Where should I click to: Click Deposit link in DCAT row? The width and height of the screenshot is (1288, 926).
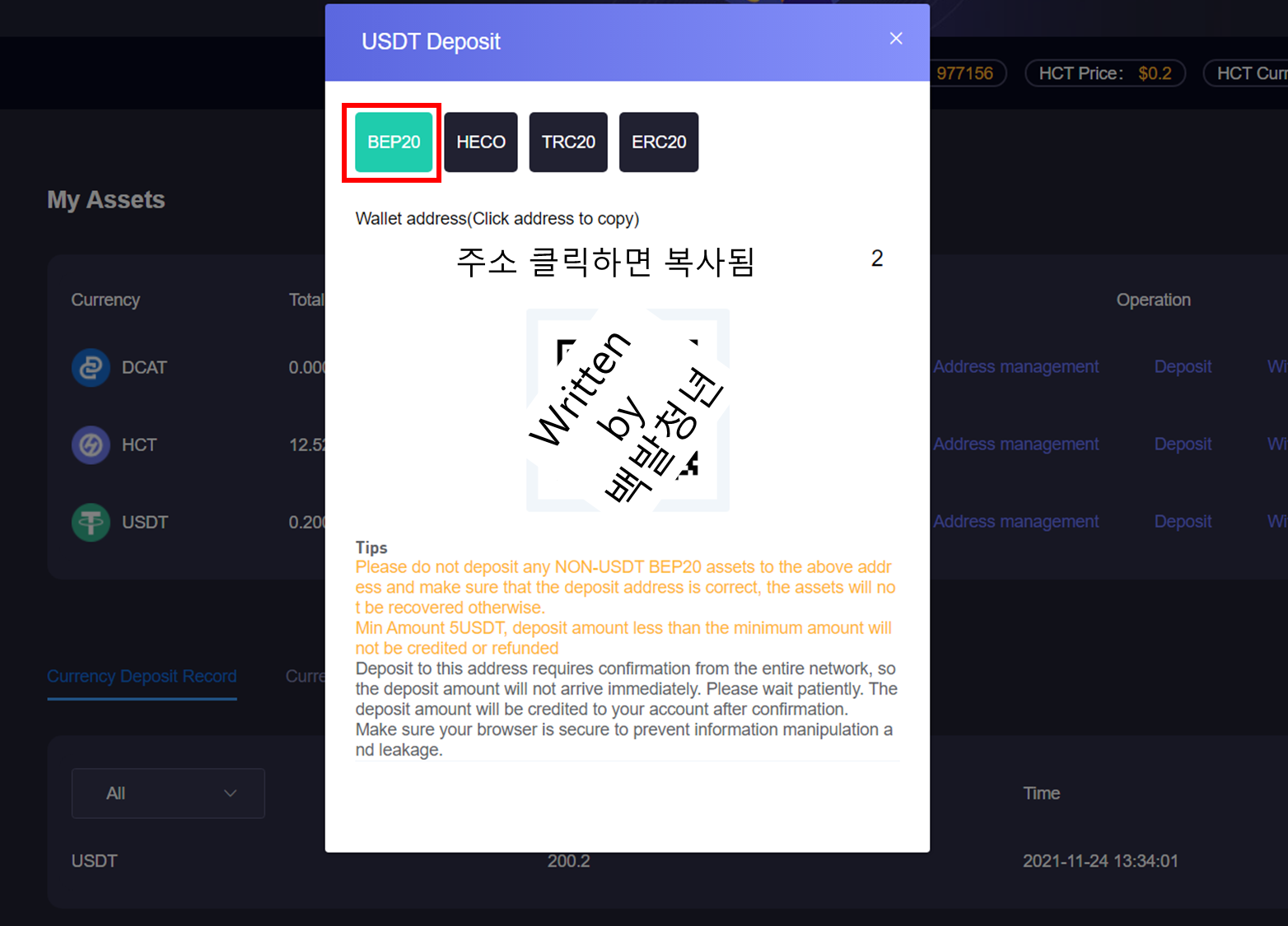click(1183, 367)
